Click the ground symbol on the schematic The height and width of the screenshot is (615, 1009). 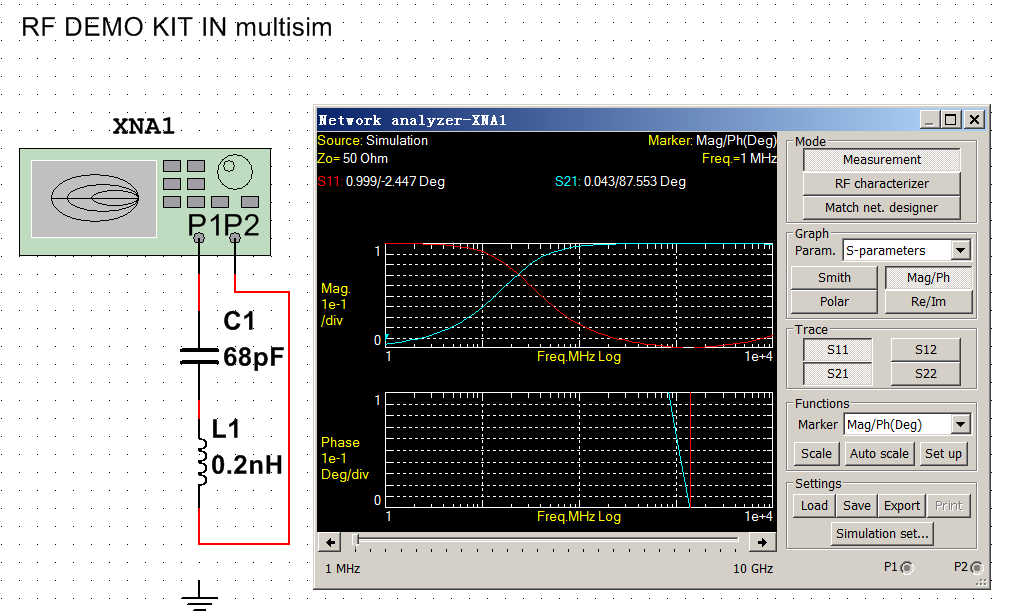coord(199,595)
